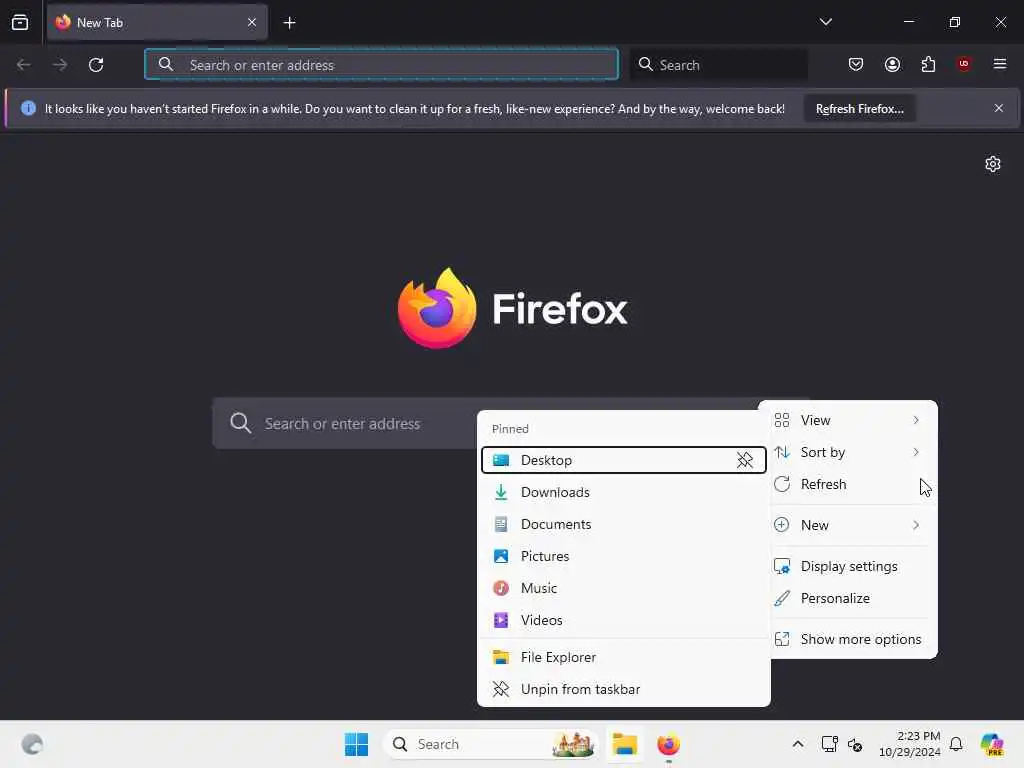Open the Firefox account icon
Viewport: 1024px width, 768px height.
pos(892,64)
